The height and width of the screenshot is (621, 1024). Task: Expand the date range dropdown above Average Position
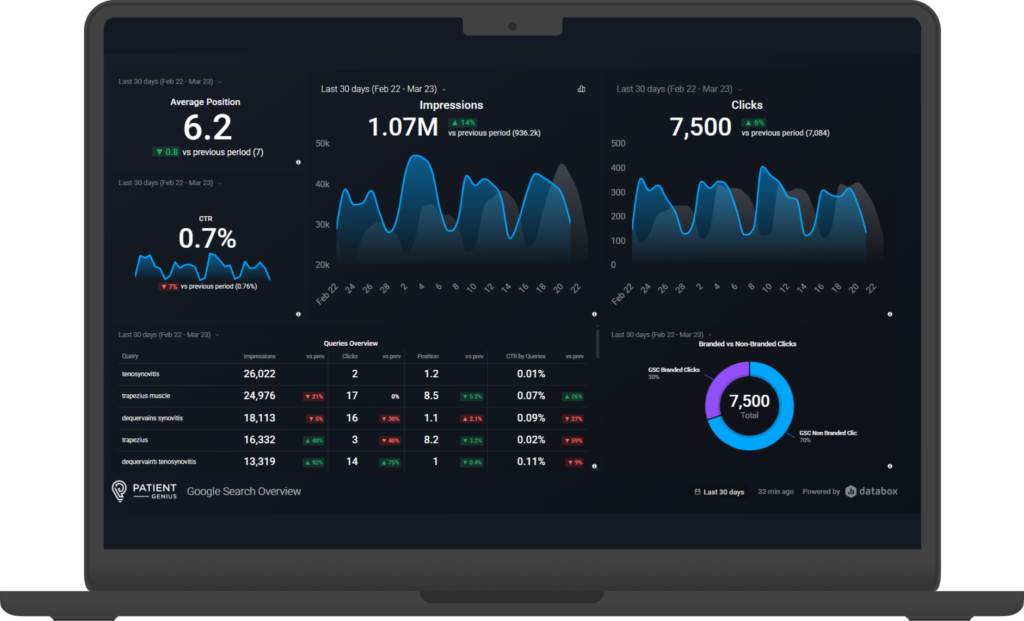(x=220, y=81)
